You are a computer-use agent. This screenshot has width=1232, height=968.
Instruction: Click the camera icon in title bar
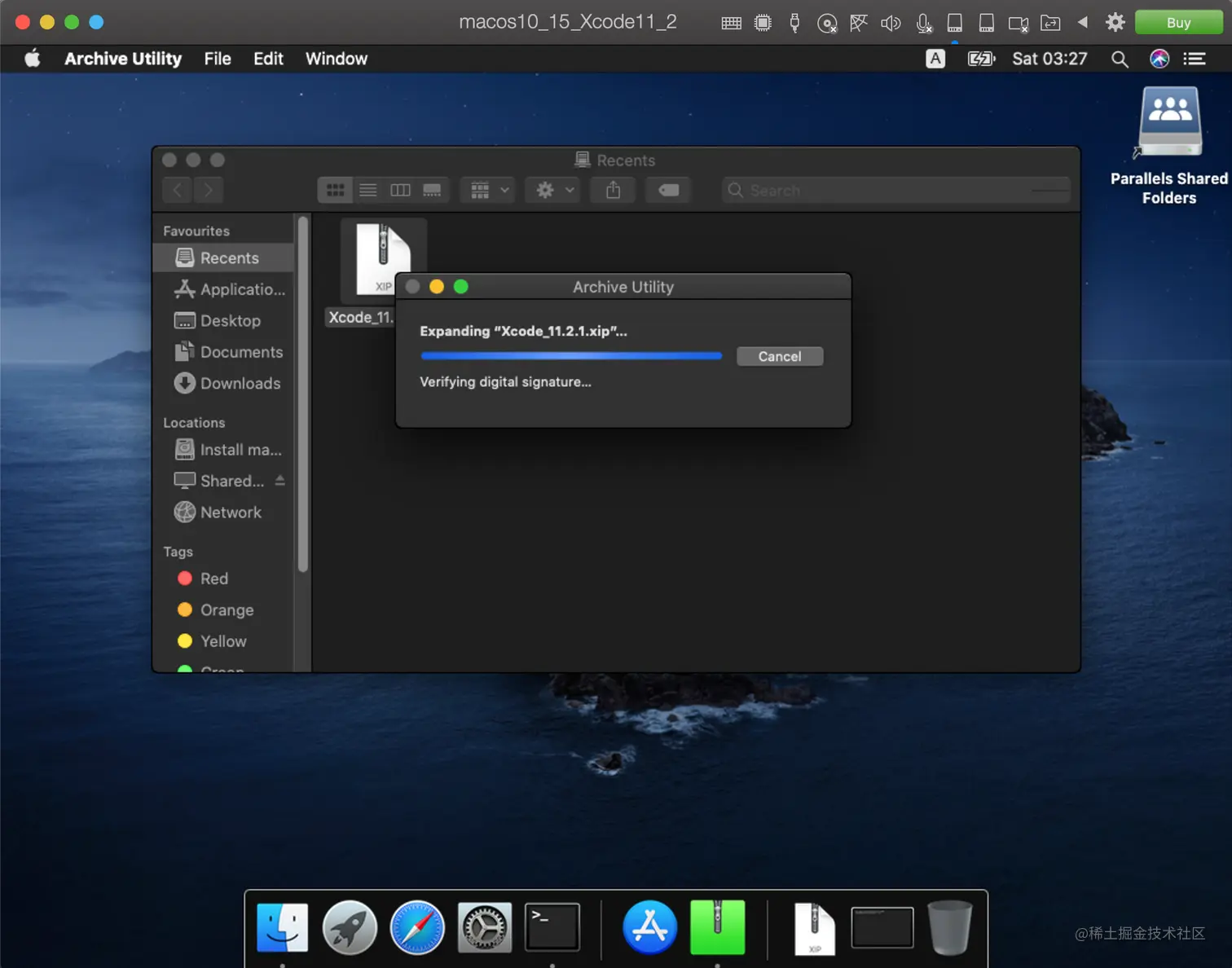(1019, 23)
